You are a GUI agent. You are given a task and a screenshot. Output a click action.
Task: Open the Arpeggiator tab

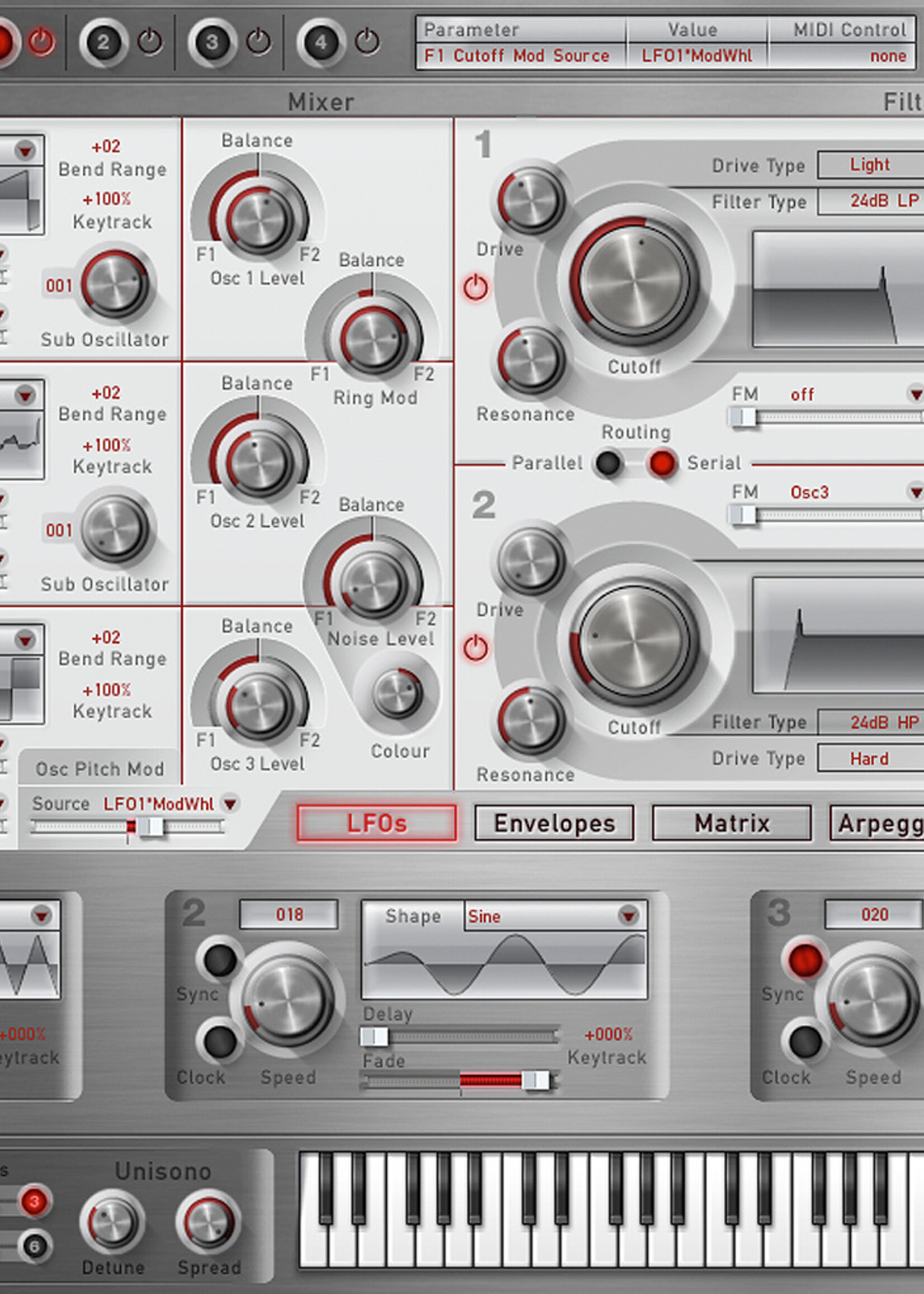click(877, 823)
